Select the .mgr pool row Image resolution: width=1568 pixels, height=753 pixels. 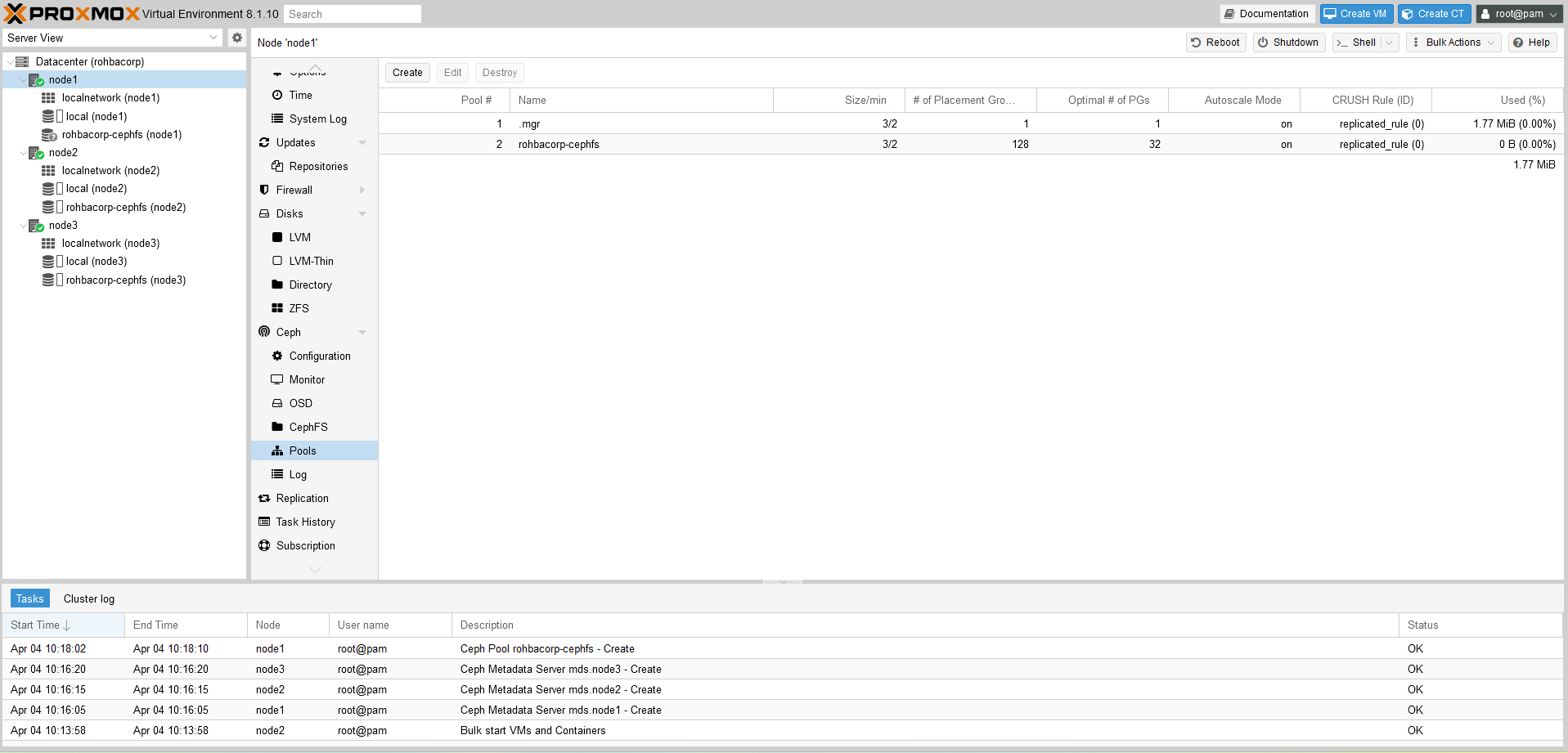click(971, 123)
